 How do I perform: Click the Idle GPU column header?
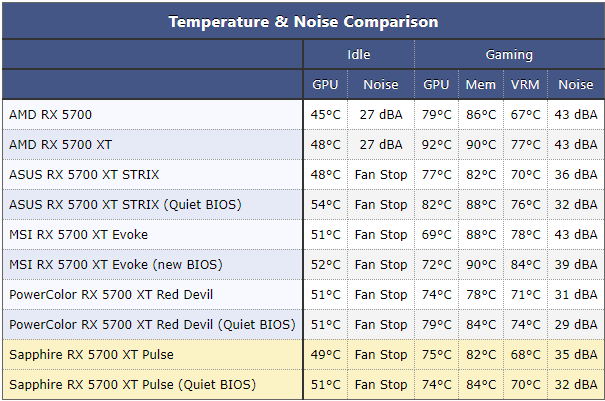click(325, 85)
